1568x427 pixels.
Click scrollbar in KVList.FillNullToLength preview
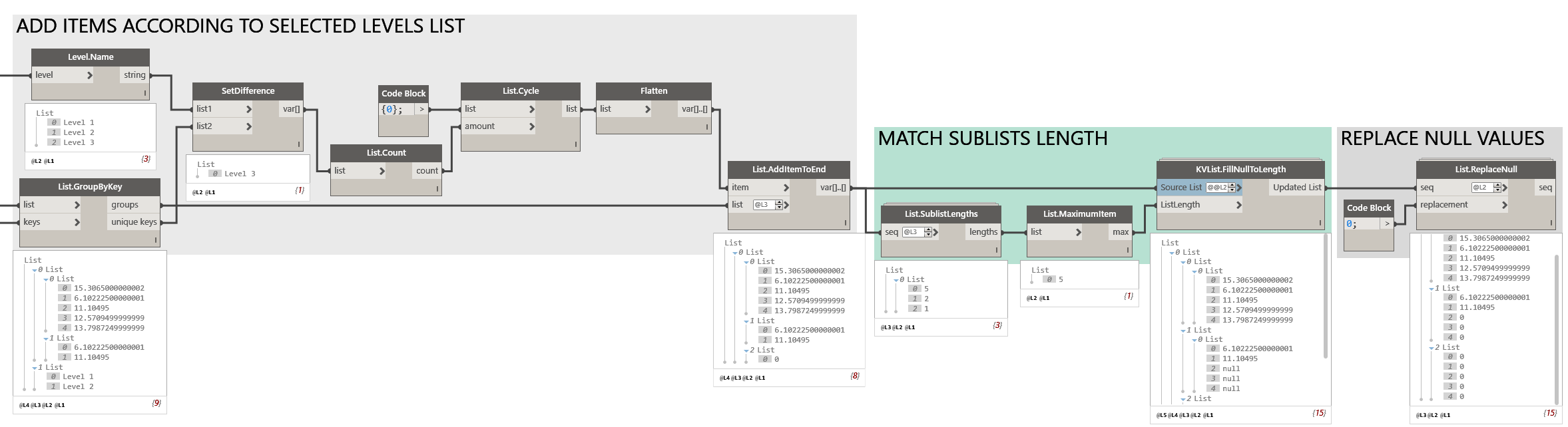[1325, 297]
